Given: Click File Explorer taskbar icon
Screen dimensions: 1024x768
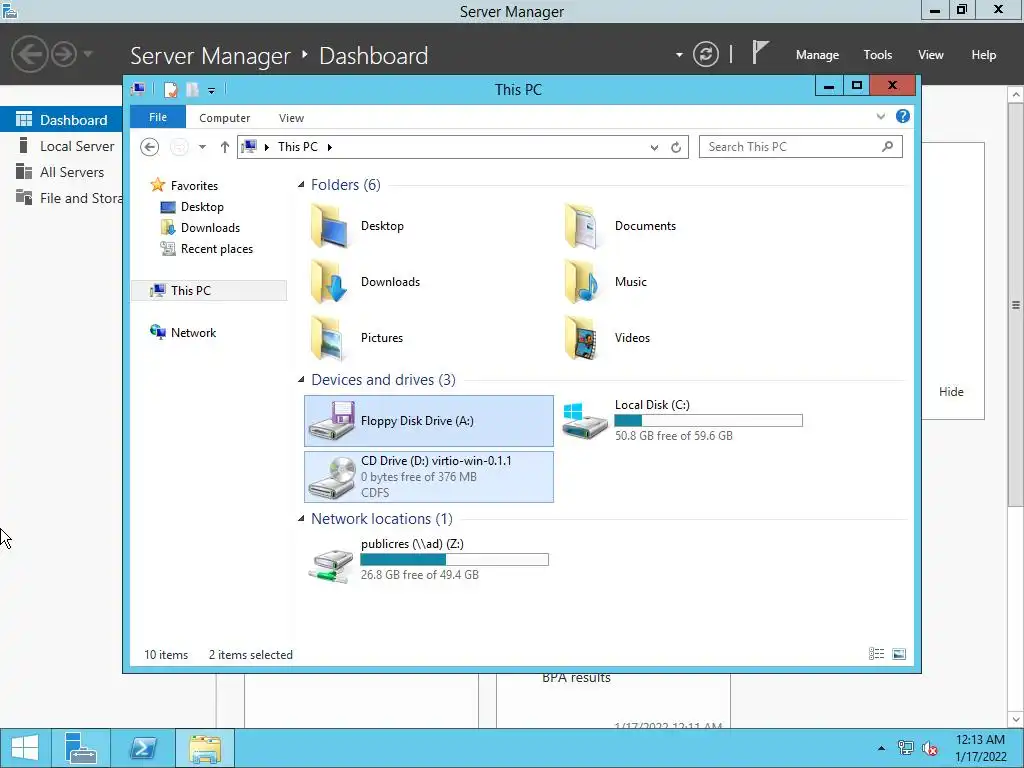Looking at the screenshot, I should (x=205, y=748).
